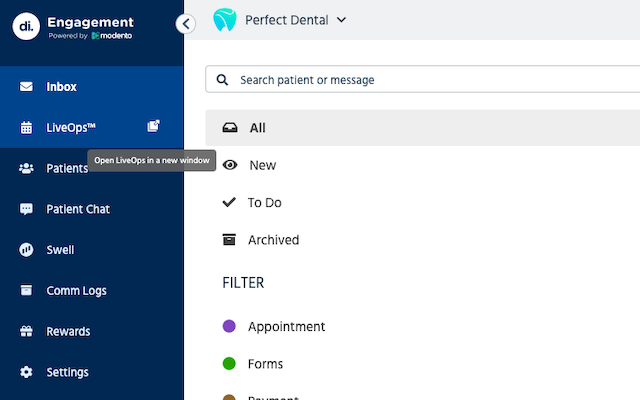Open the Inbox envelope icon

tap(27, 87)
